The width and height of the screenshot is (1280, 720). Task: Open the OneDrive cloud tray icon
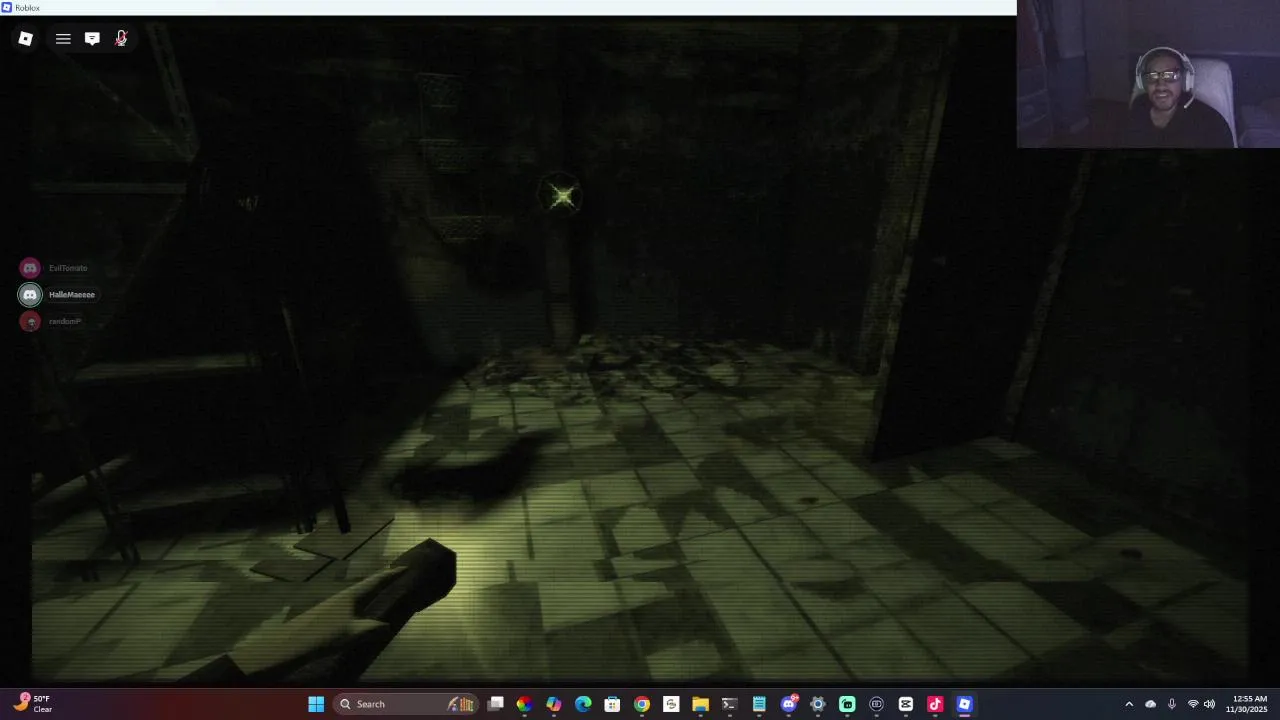(x=1150, y=704)
